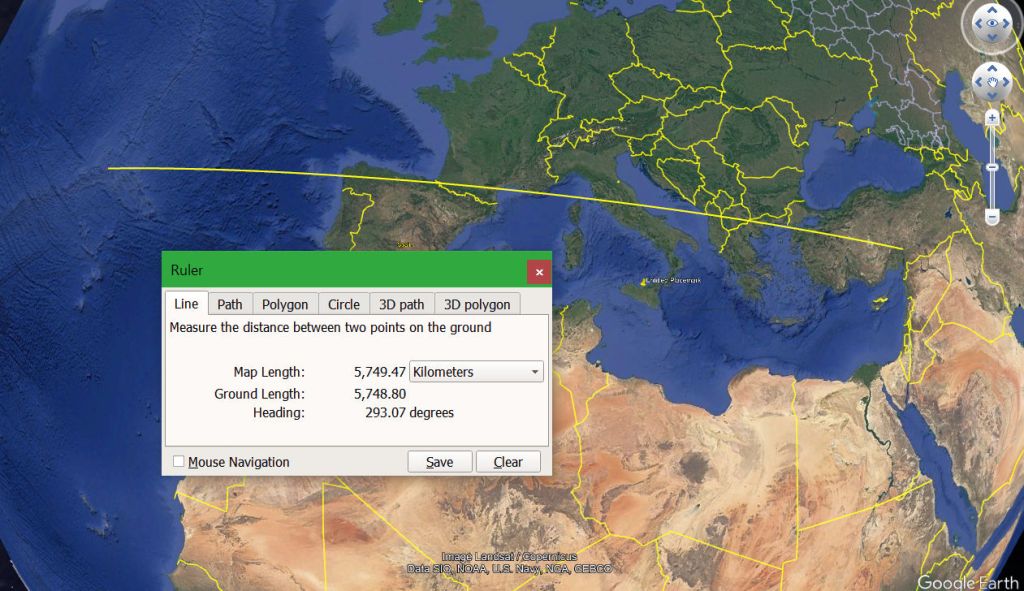The image size is (1024, 591).
Task: Open the Kilometers units dropdown
Action: (476, 372)
